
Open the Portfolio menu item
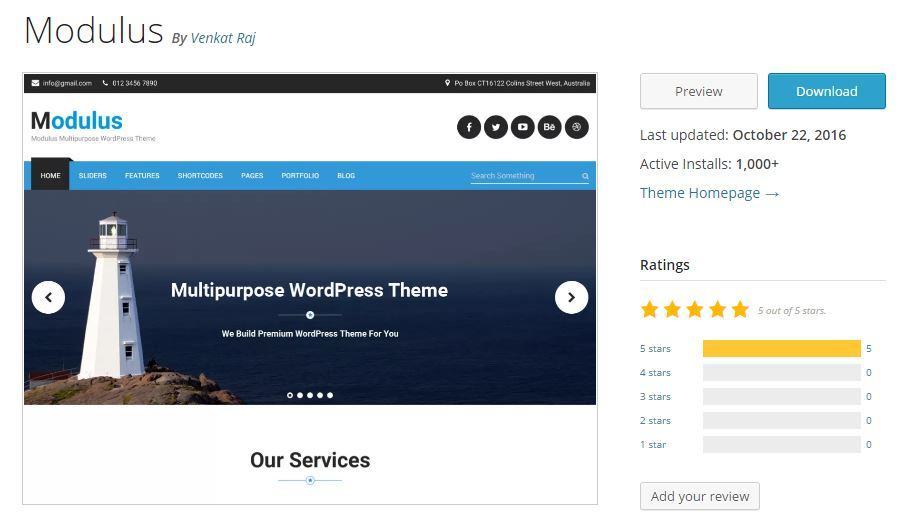300,176
